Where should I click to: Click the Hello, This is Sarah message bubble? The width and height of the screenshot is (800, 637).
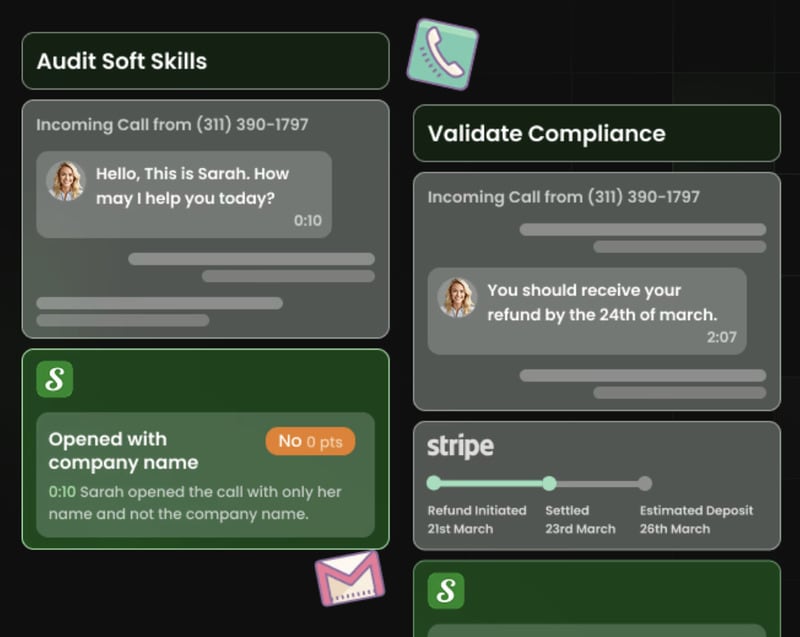[190, 187]
